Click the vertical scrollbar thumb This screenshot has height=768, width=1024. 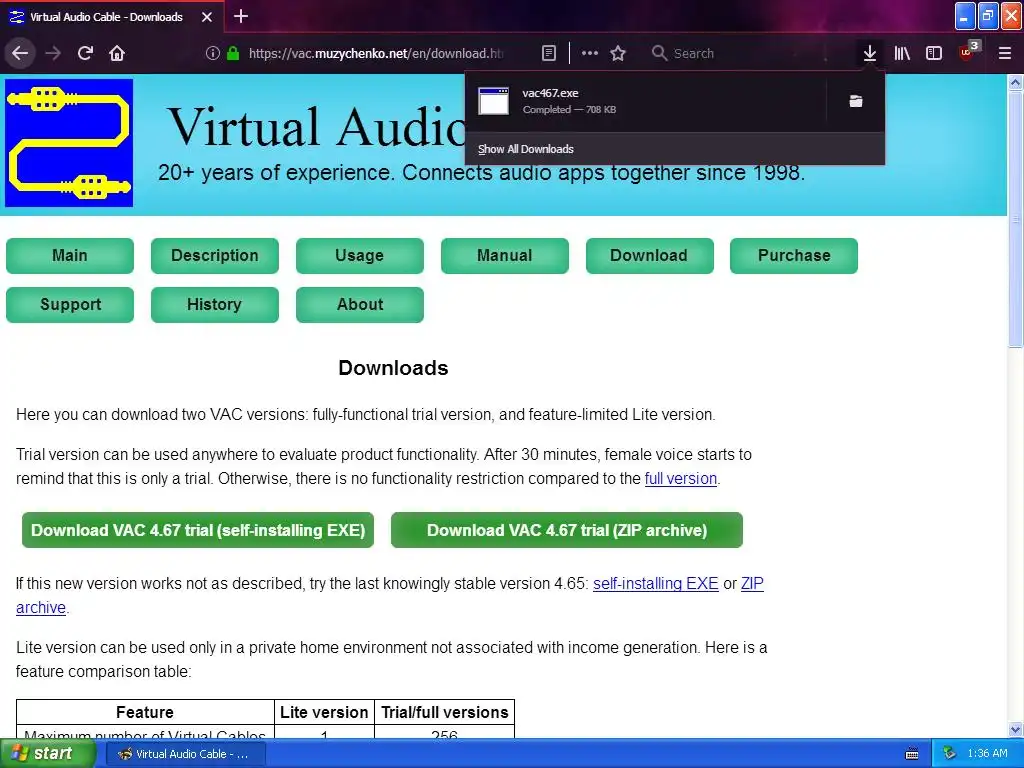coord(1015,219)
